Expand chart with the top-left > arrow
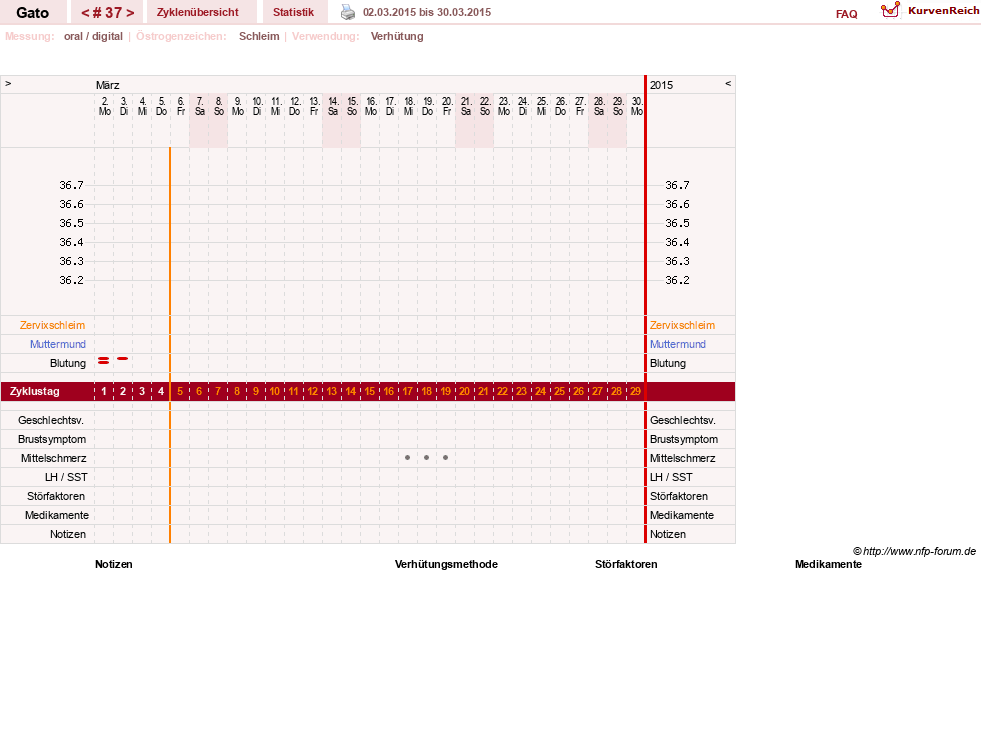Screen dimensions: 981x743 tap(8, 83)
